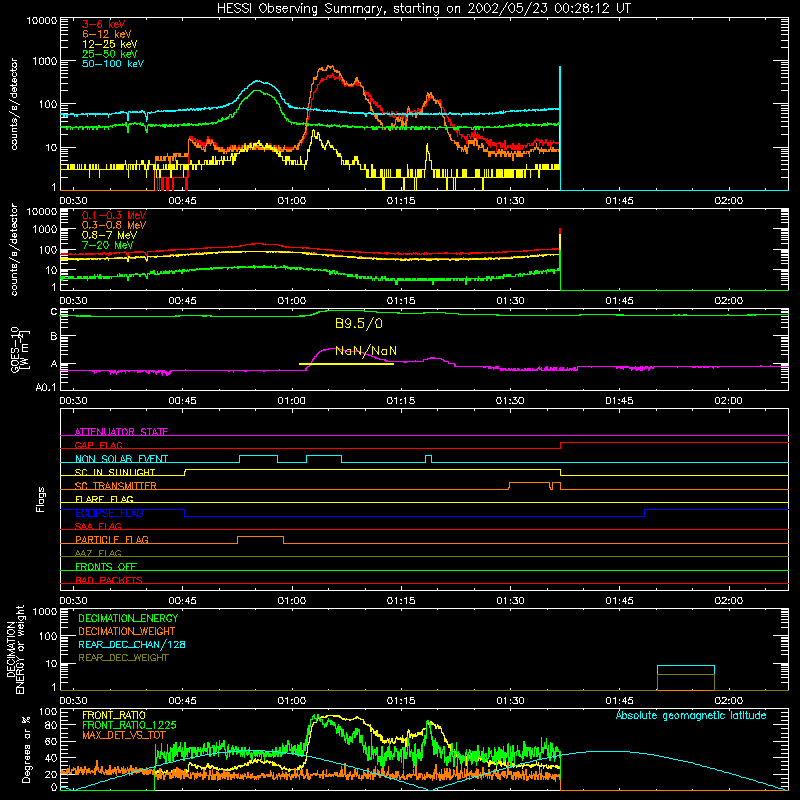Click the GAP_FLAG label
This screenshot has width=800, height=800.
[98, 445]
